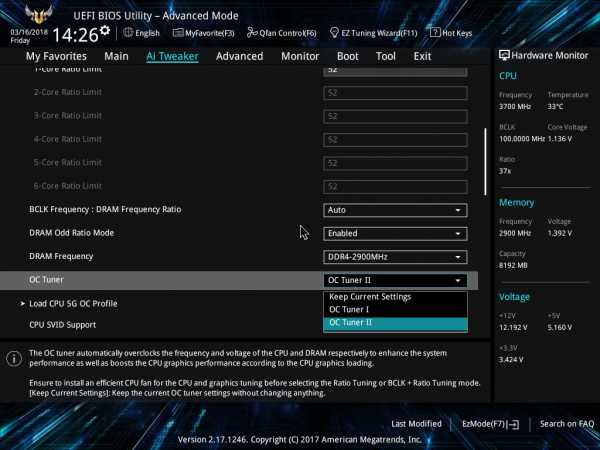Show the Hot Keys label
This screenshot has width=600, height=450.
[457, 33]
